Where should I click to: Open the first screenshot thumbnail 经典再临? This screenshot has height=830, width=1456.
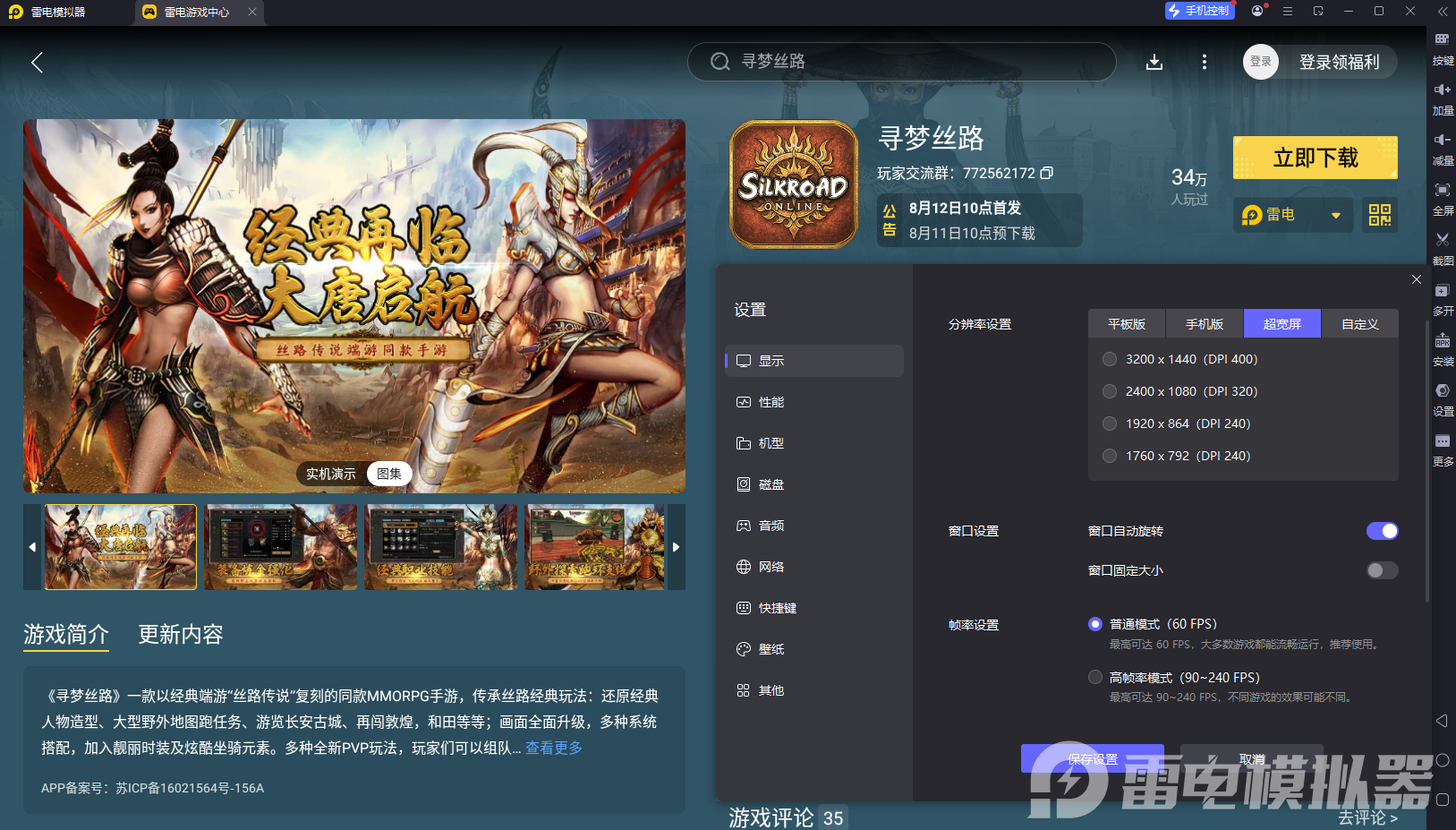pyautogui.click(x=121, y=547)
